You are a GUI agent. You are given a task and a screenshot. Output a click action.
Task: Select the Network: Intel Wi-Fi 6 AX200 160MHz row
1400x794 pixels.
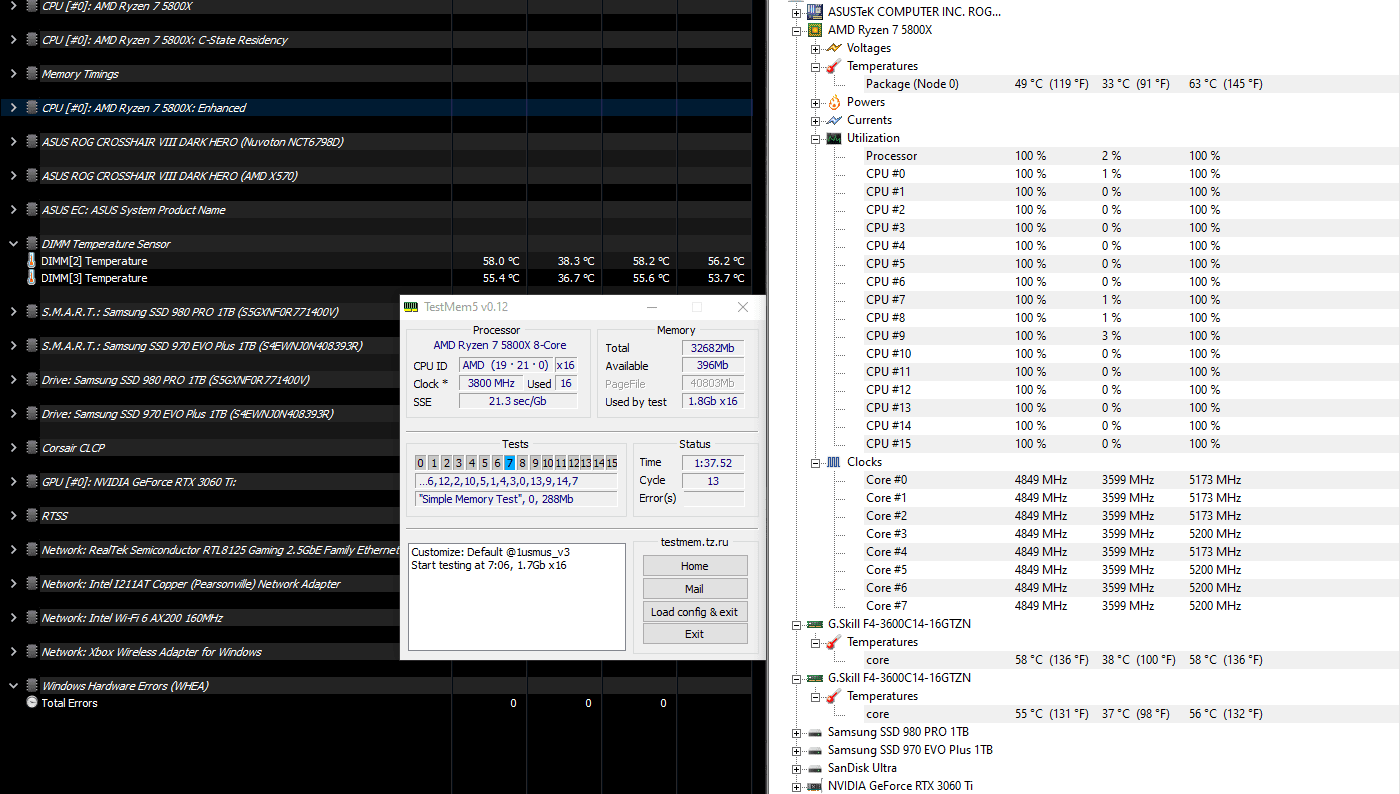tap(201, 618)
